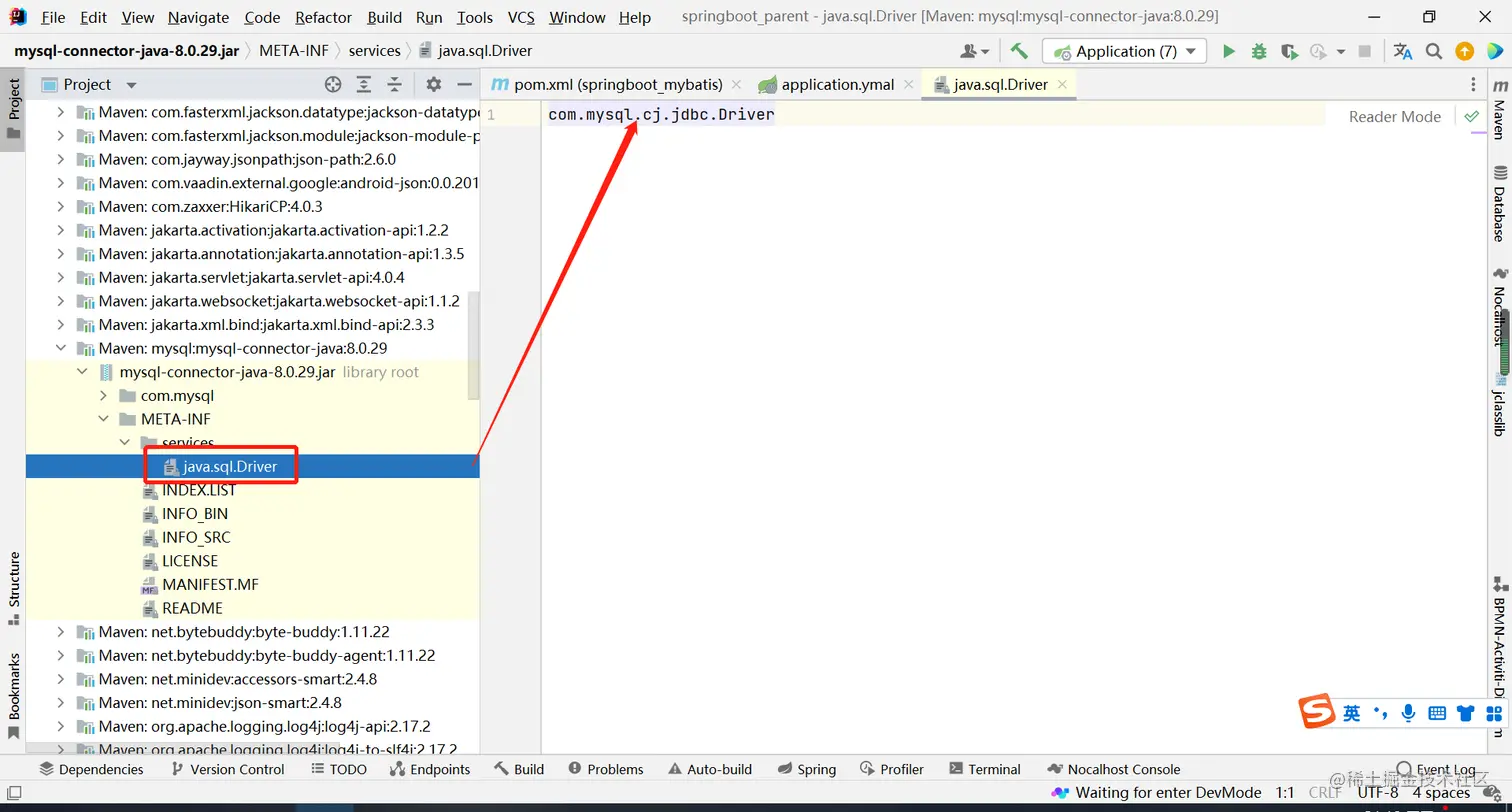
Task: Select the MANIFEST.MF file in tree
Action: (x=210, y=585)
